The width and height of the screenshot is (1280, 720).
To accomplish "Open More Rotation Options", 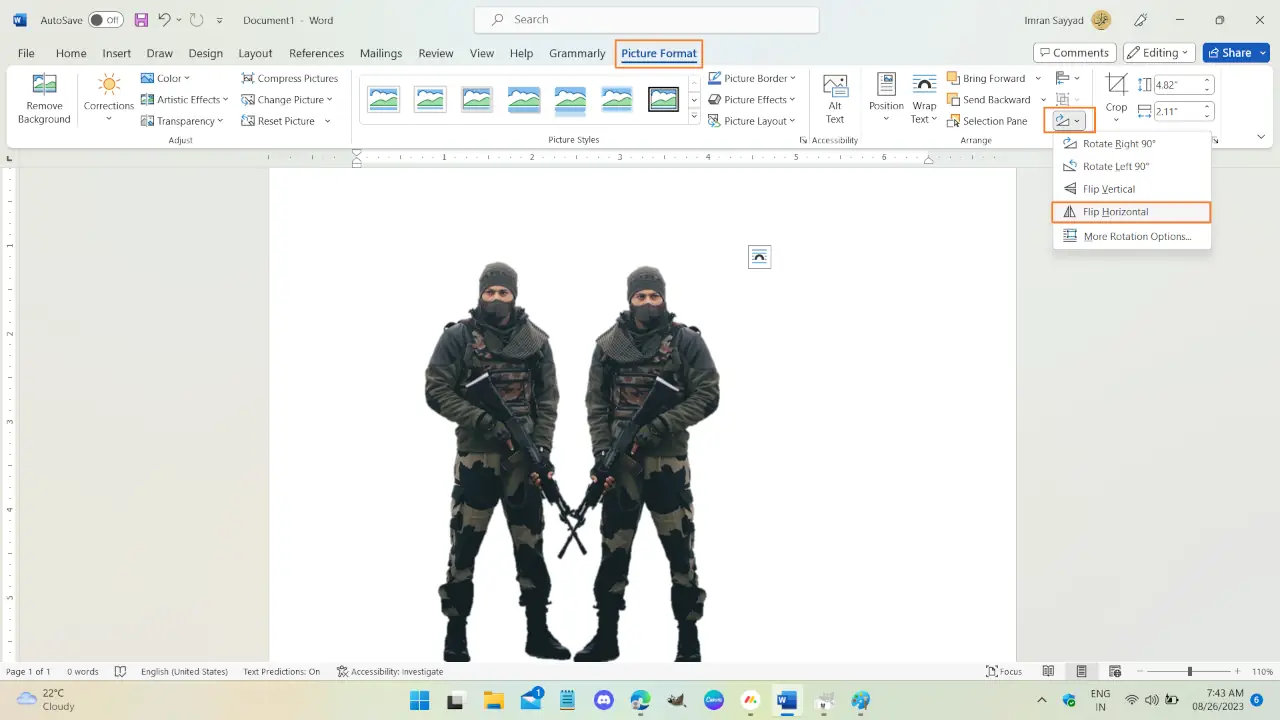I will click(x=1131, y=237).
